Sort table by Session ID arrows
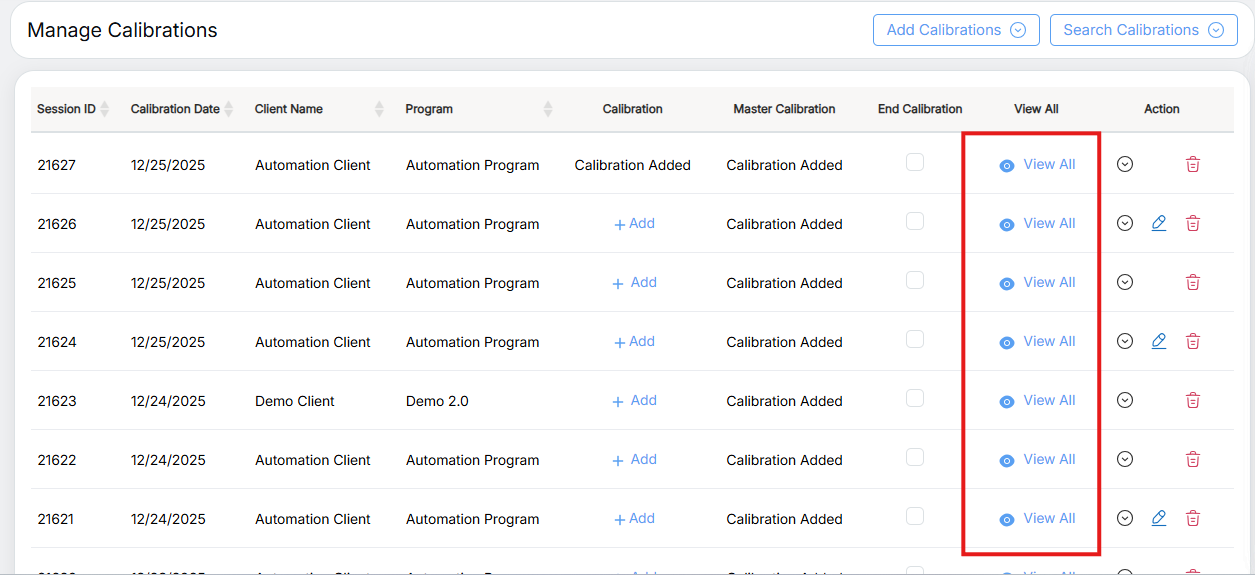This screenshot has height=575, width=1255. 105,109
